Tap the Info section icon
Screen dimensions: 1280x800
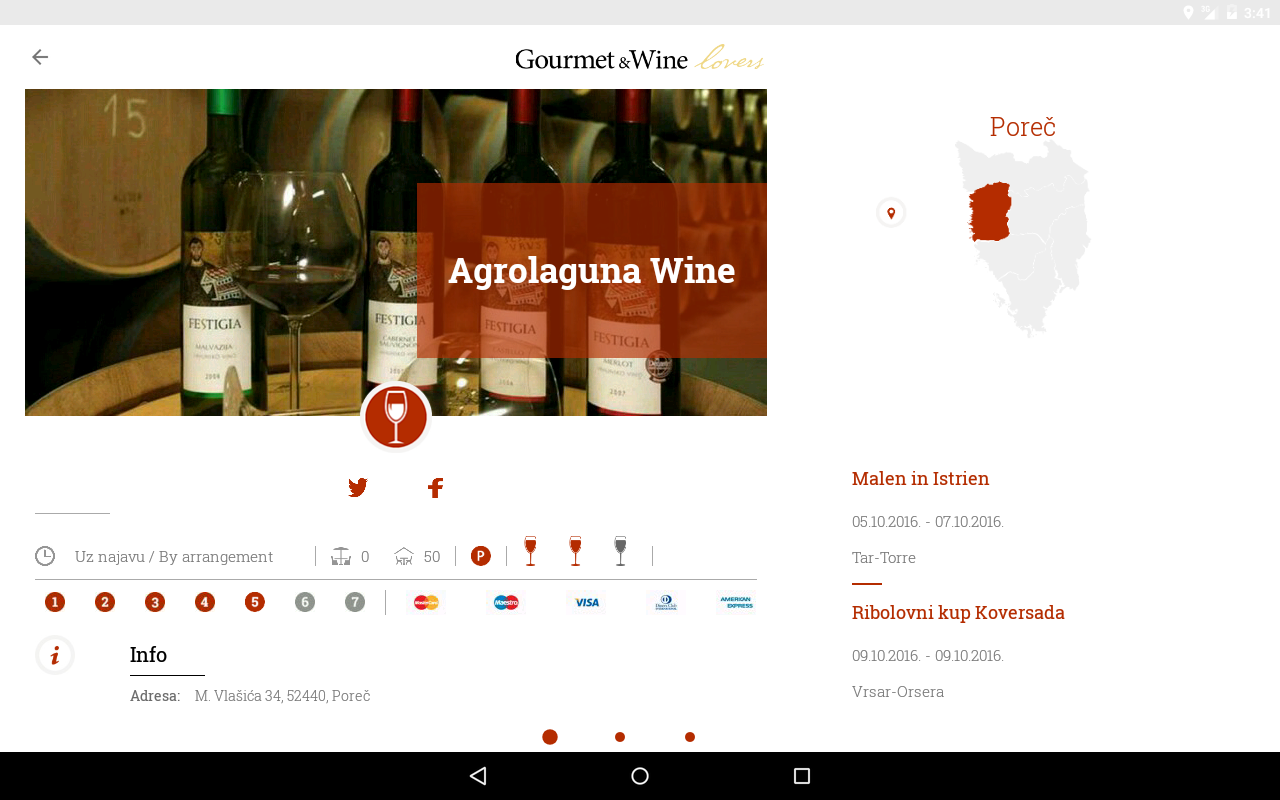(55, 655)
